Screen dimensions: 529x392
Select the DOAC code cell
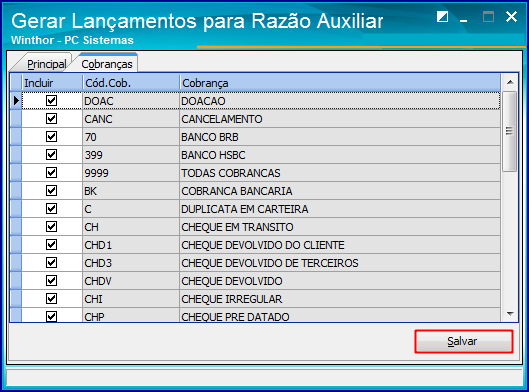[x=131, y=101]
